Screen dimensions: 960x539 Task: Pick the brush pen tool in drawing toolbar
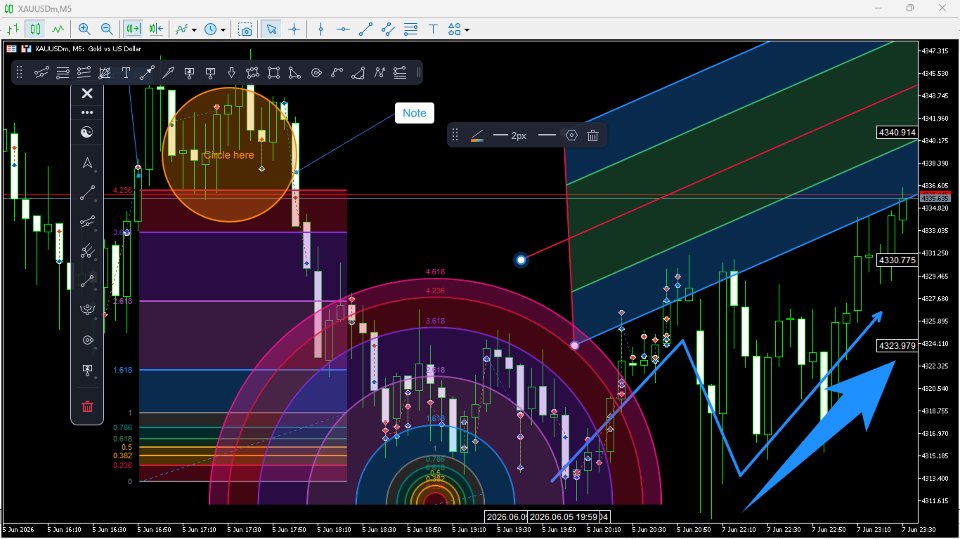168,73
